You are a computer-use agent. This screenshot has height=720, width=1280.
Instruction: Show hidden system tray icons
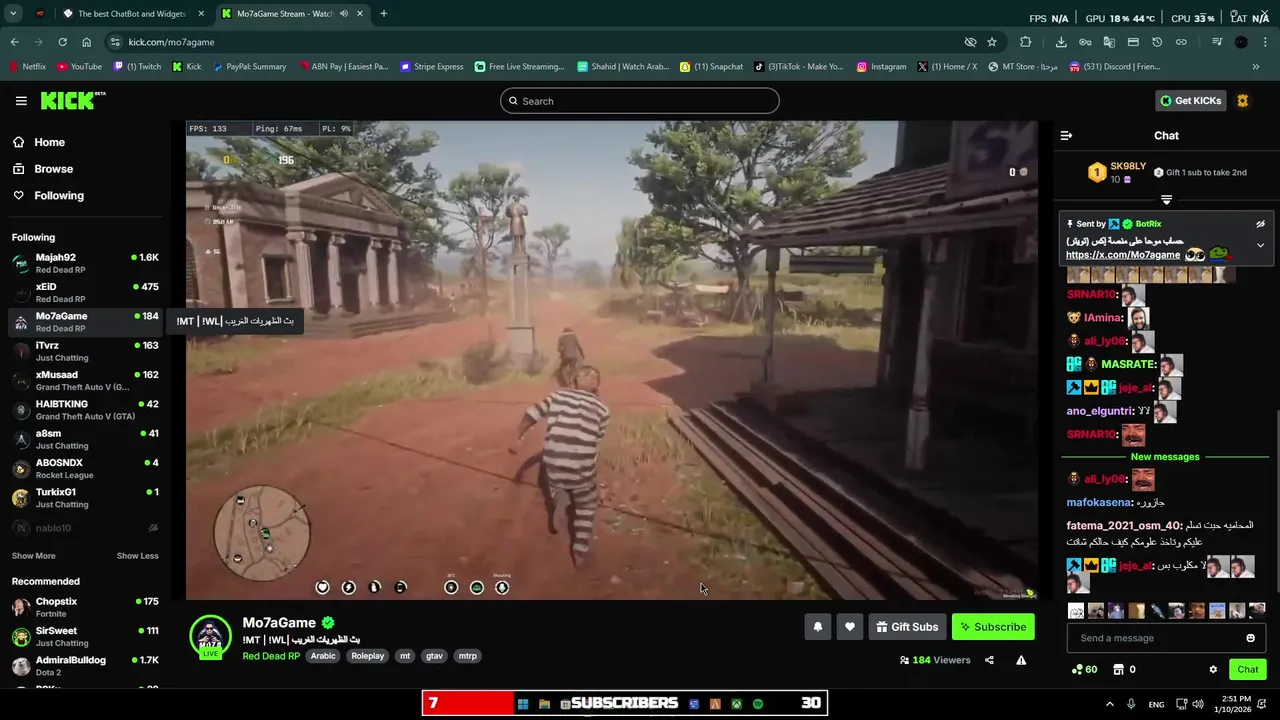click(1109, 704)
